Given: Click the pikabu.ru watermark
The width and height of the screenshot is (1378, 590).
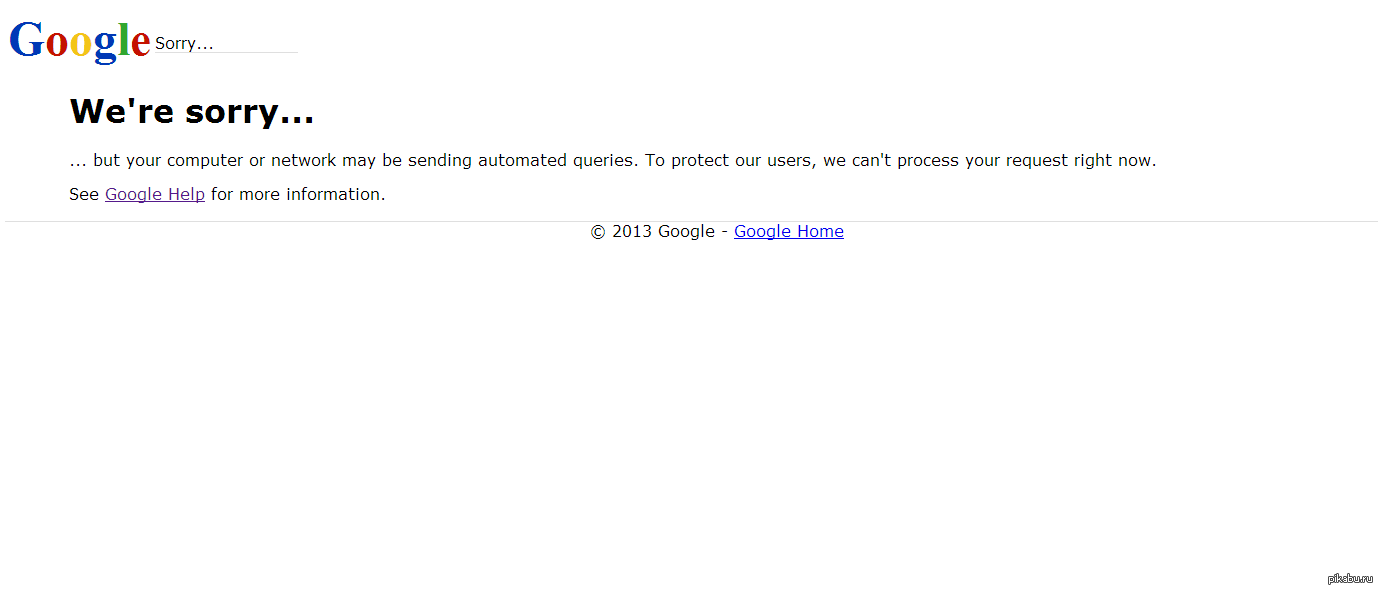Looking at the screenshot, I should coord(1349,578).
